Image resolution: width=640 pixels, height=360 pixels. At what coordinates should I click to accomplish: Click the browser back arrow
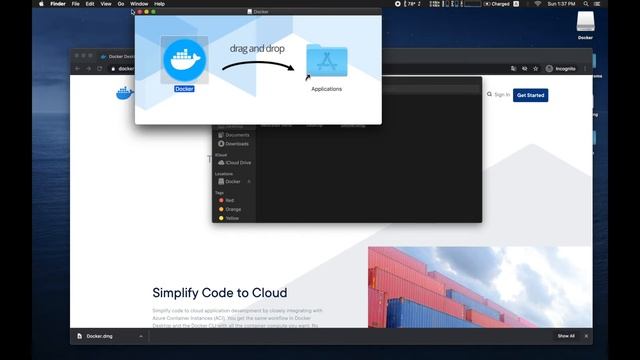pos(77,69)
